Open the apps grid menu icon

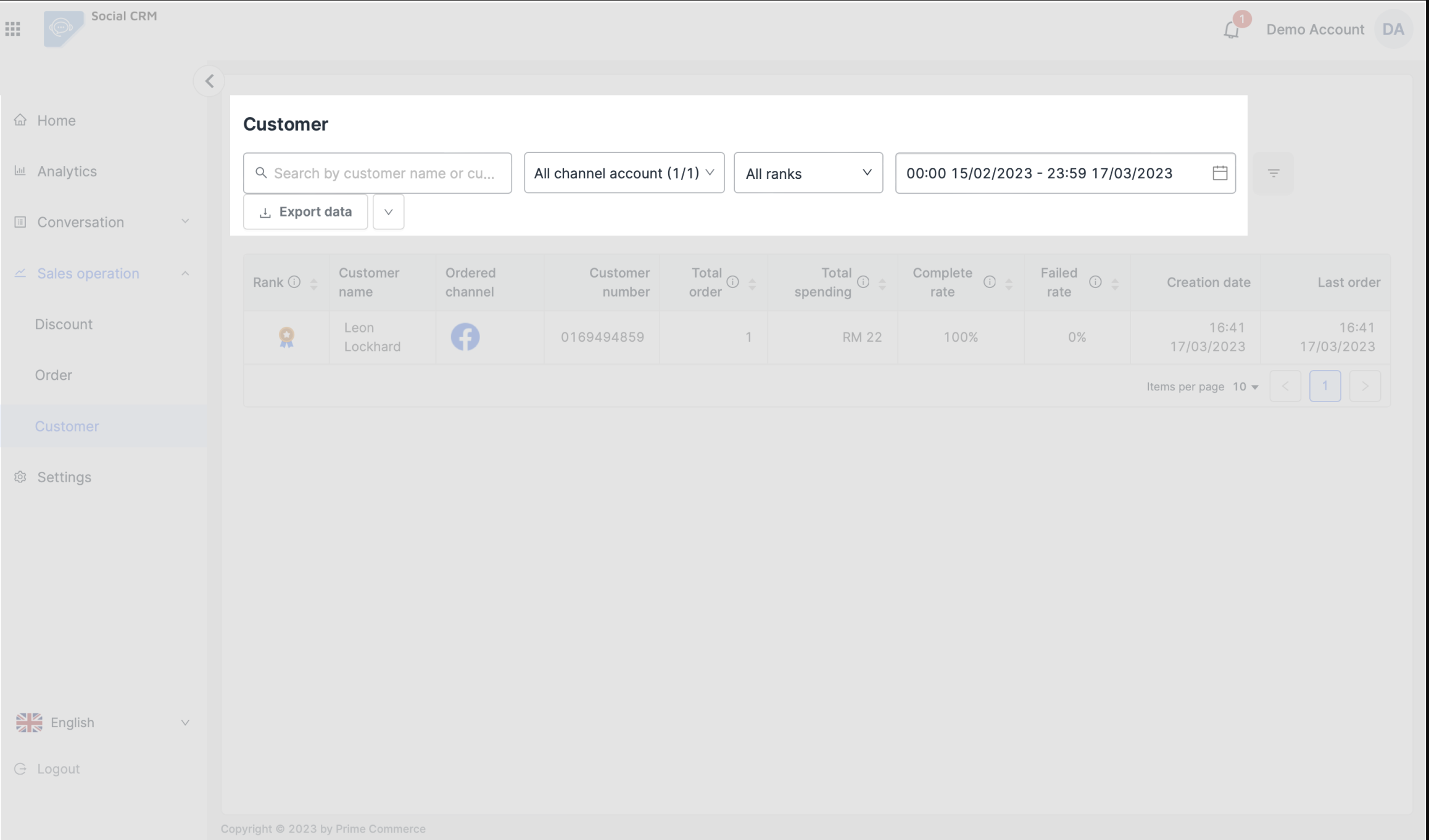[x=12, y=29]
